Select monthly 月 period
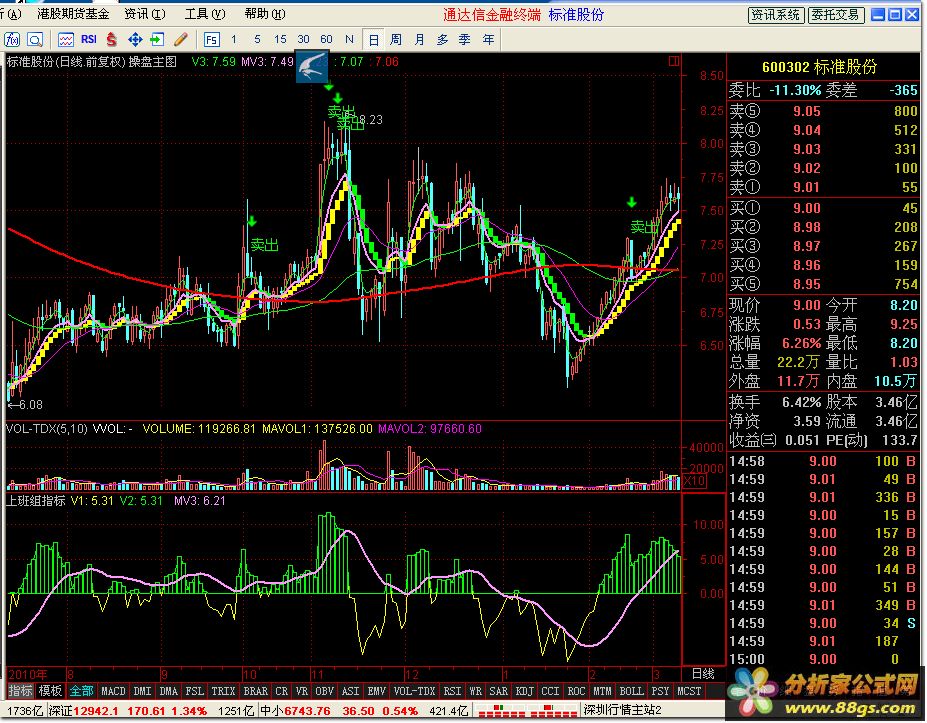Viewport: 927px width, 723px height. pos(419,40)
